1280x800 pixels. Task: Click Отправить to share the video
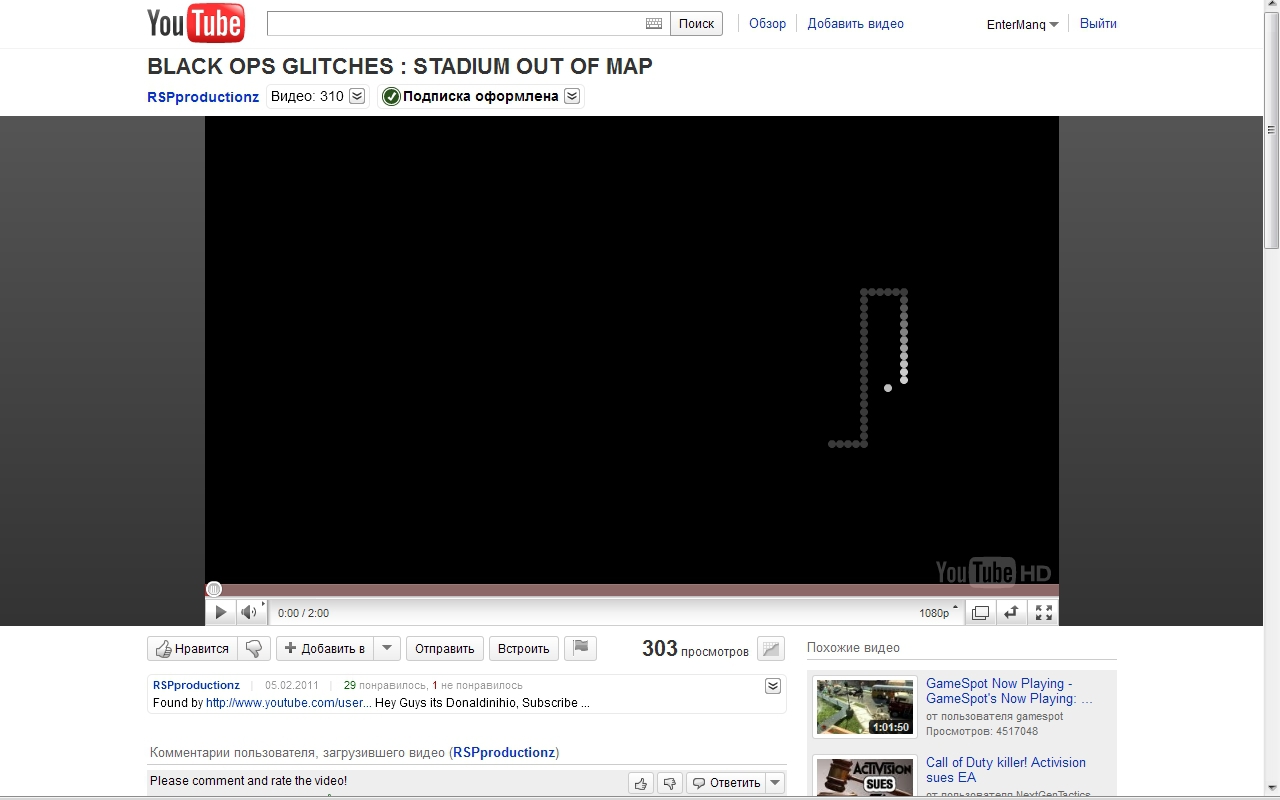[x=445, y=649]
